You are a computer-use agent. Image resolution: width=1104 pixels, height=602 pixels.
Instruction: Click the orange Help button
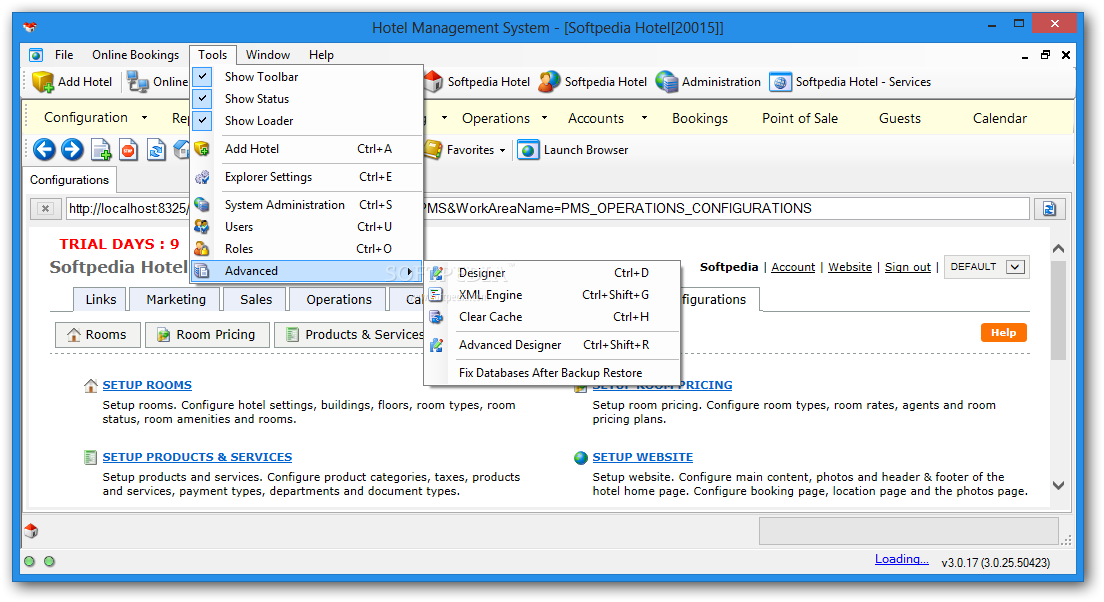(x=1003, y=332)
